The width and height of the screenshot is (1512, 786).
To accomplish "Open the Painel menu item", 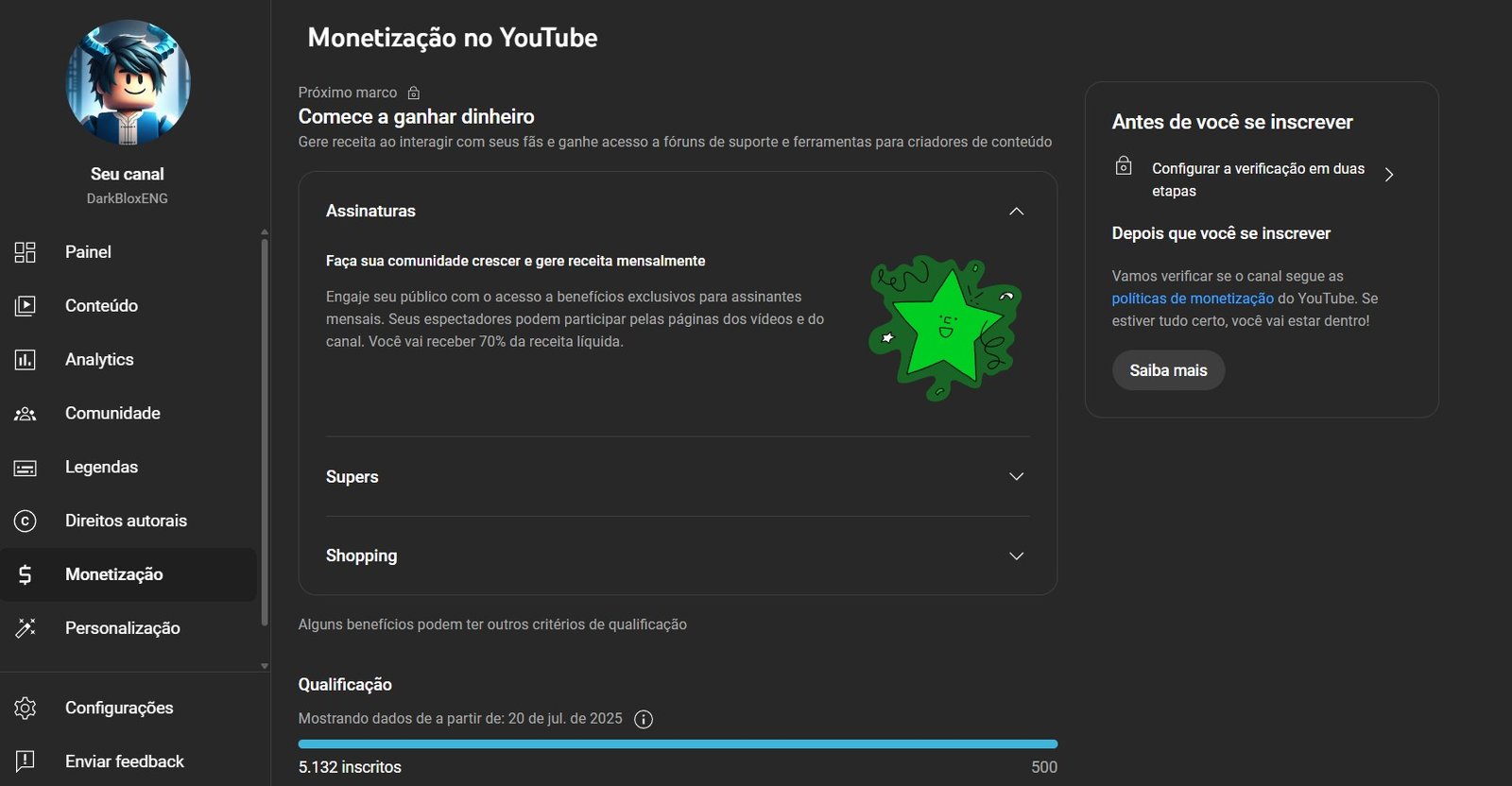I will (129, 252).
